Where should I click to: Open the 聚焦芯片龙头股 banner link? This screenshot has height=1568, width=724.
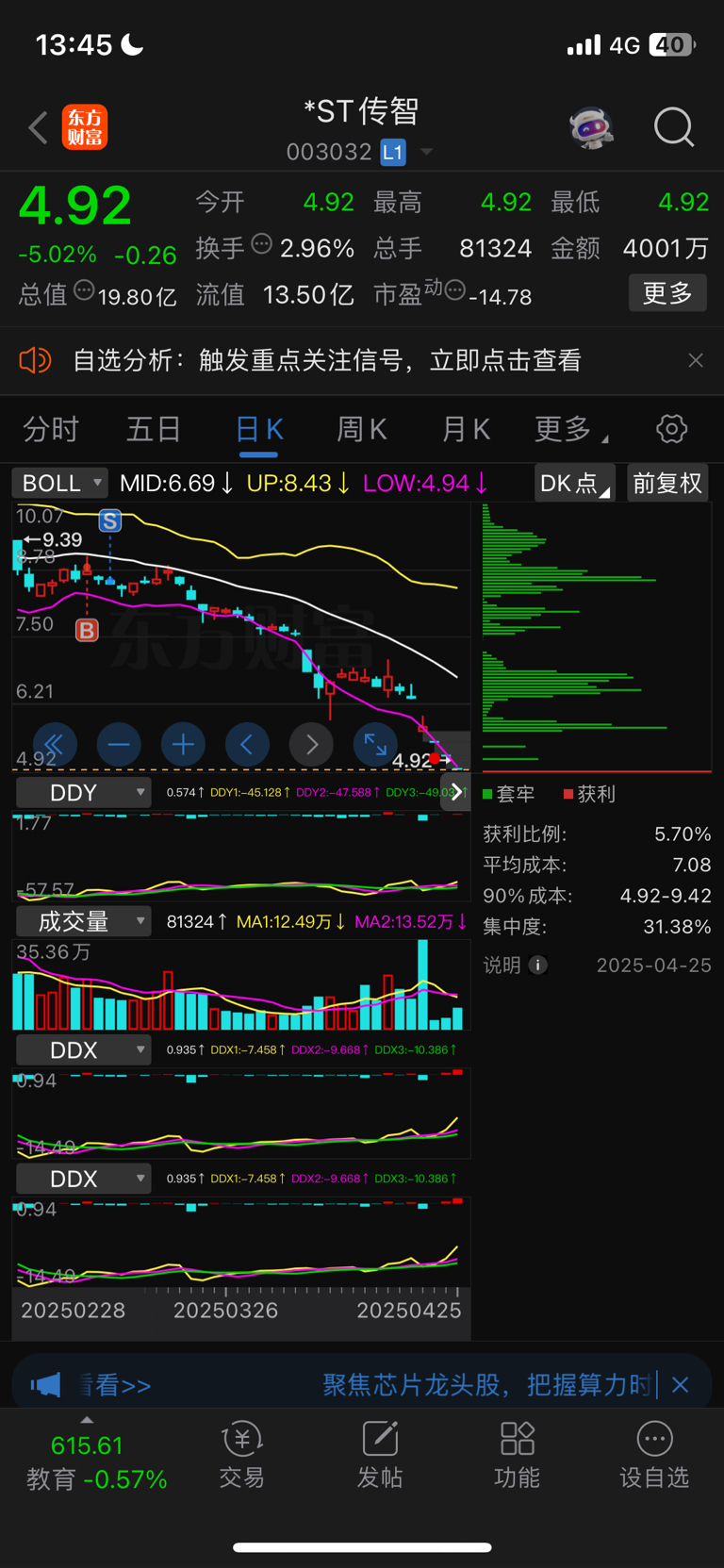pyautogui.click(x=487, y=1384)
